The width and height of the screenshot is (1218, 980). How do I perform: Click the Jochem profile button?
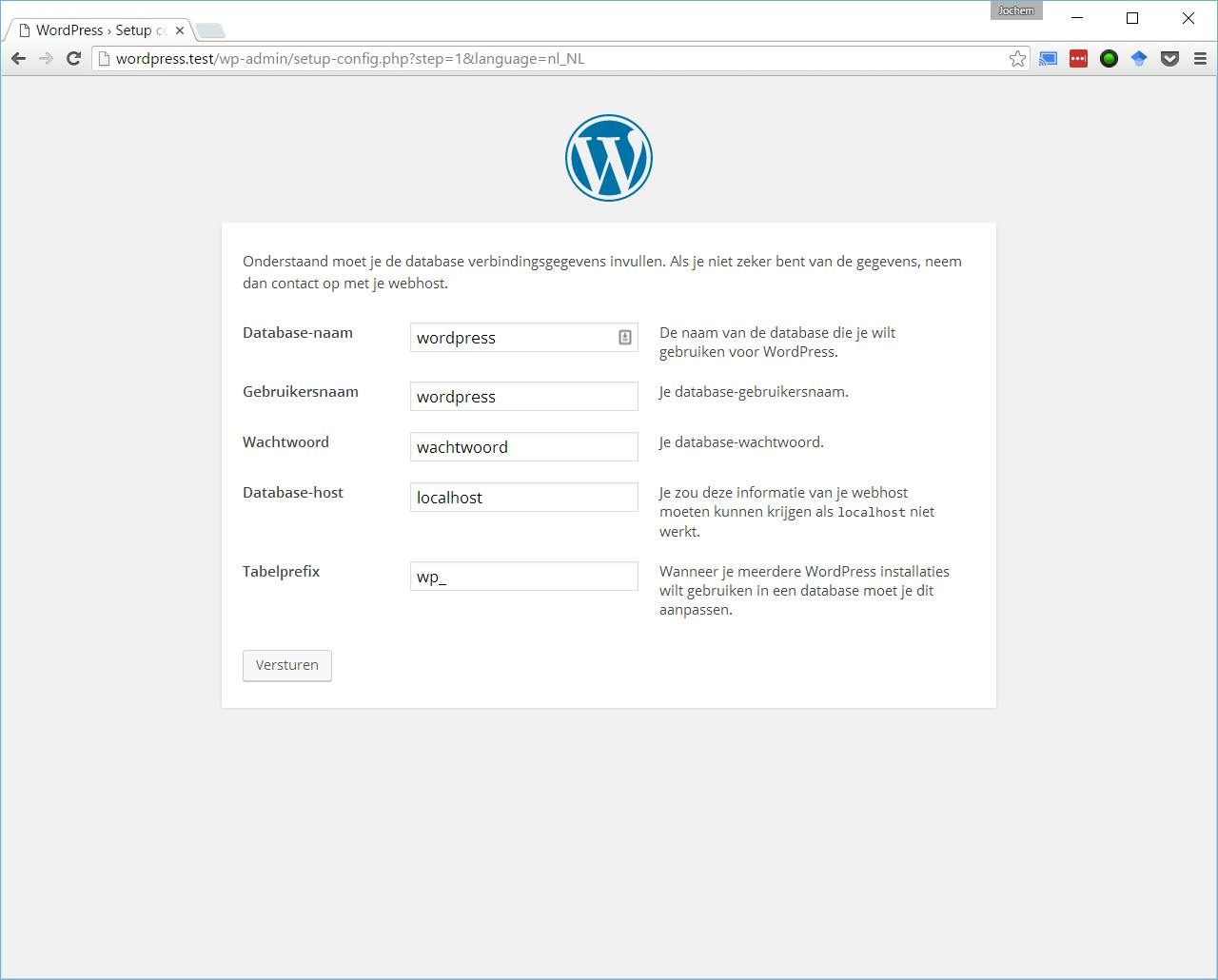tap(1016, 10)
